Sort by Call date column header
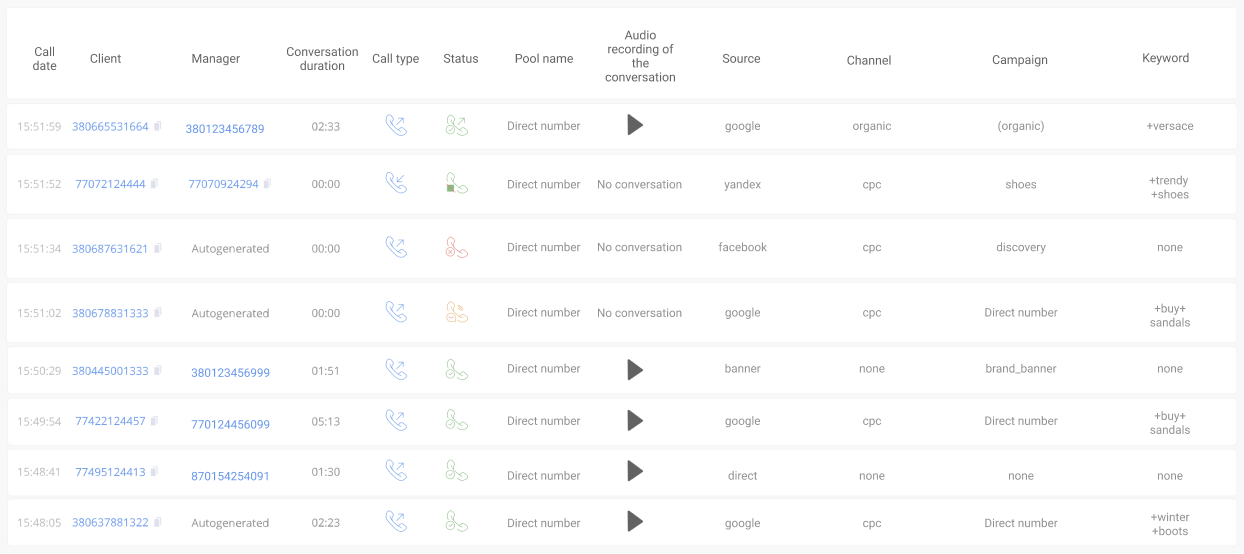The width and height of the screenshot is (1244, 554). click(44, 59)
